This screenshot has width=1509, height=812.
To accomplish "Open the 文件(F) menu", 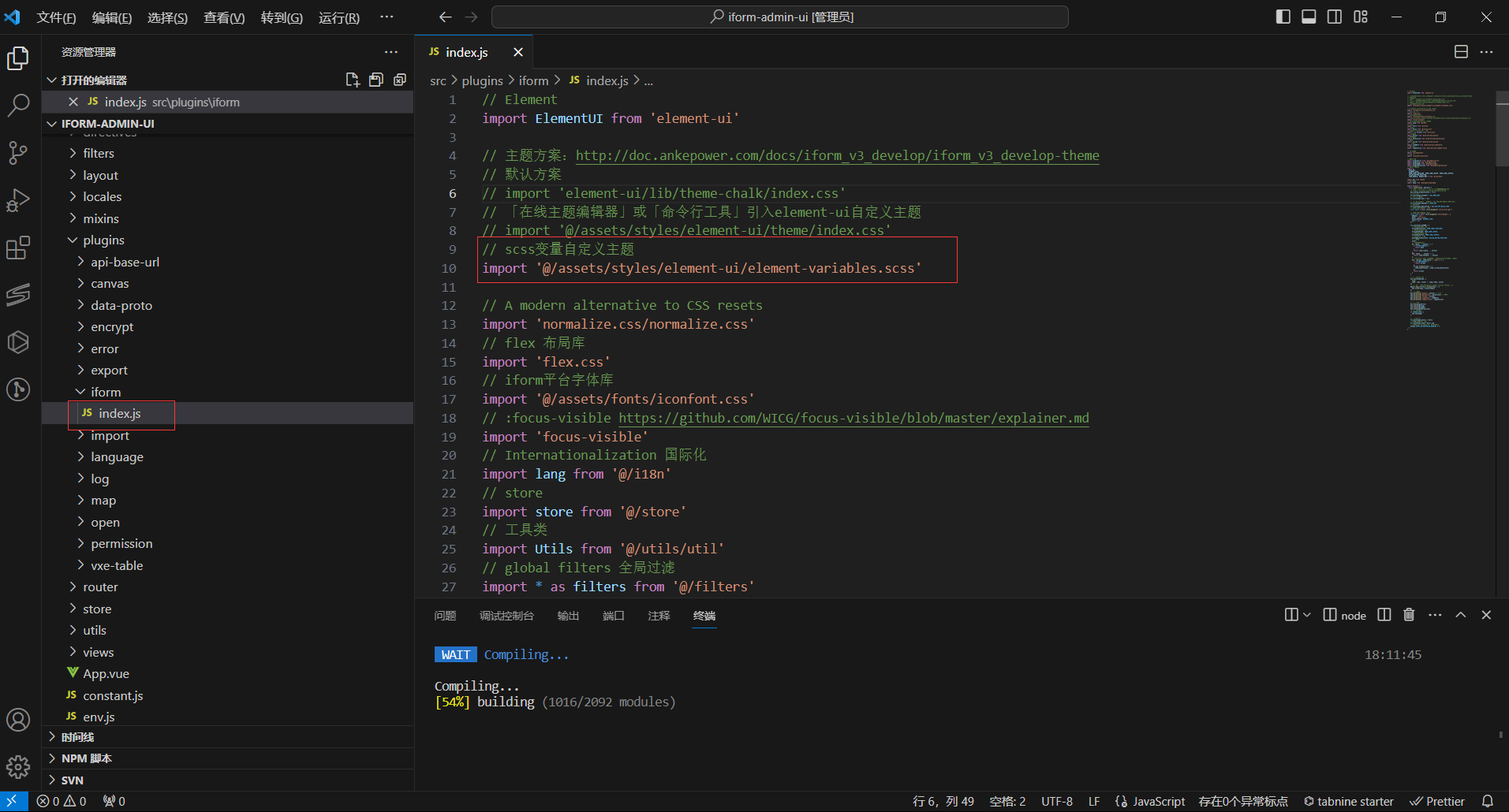I will pos(56,17).
